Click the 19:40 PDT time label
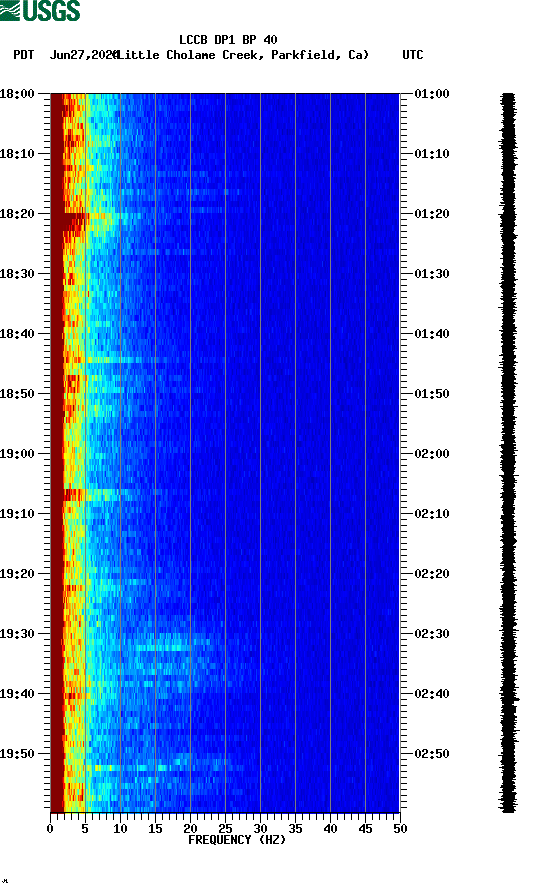This screenshot has height=892, width=552. coord(17,694)
